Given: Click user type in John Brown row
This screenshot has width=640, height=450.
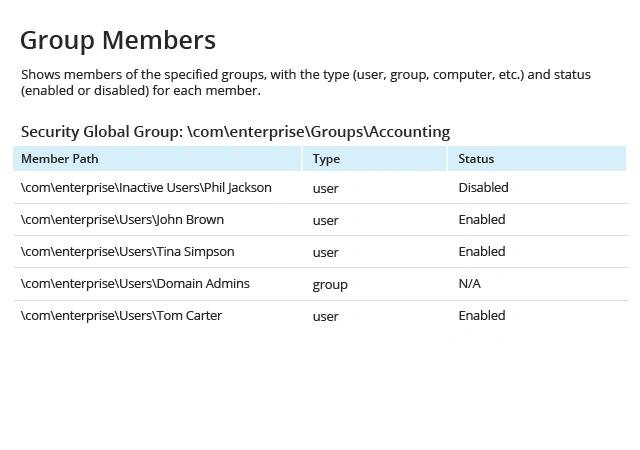Looking at the screenshot, I should [x=325, y=221].
